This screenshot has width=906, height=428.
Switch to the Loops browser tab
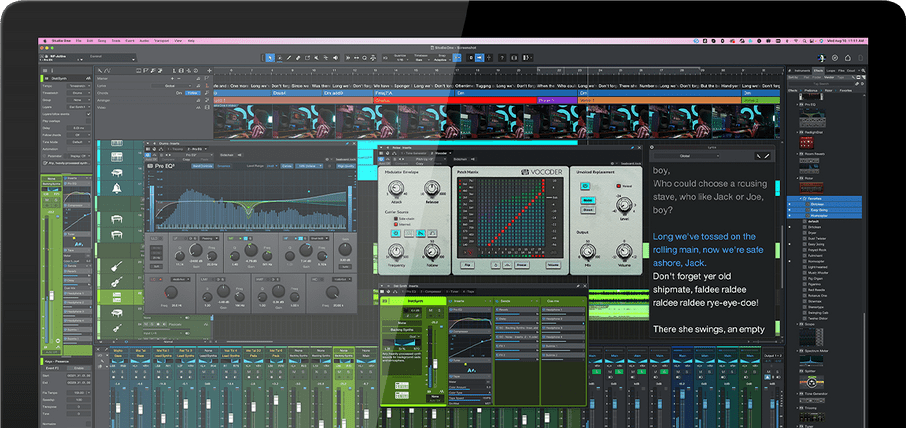(x=832, y=71)
